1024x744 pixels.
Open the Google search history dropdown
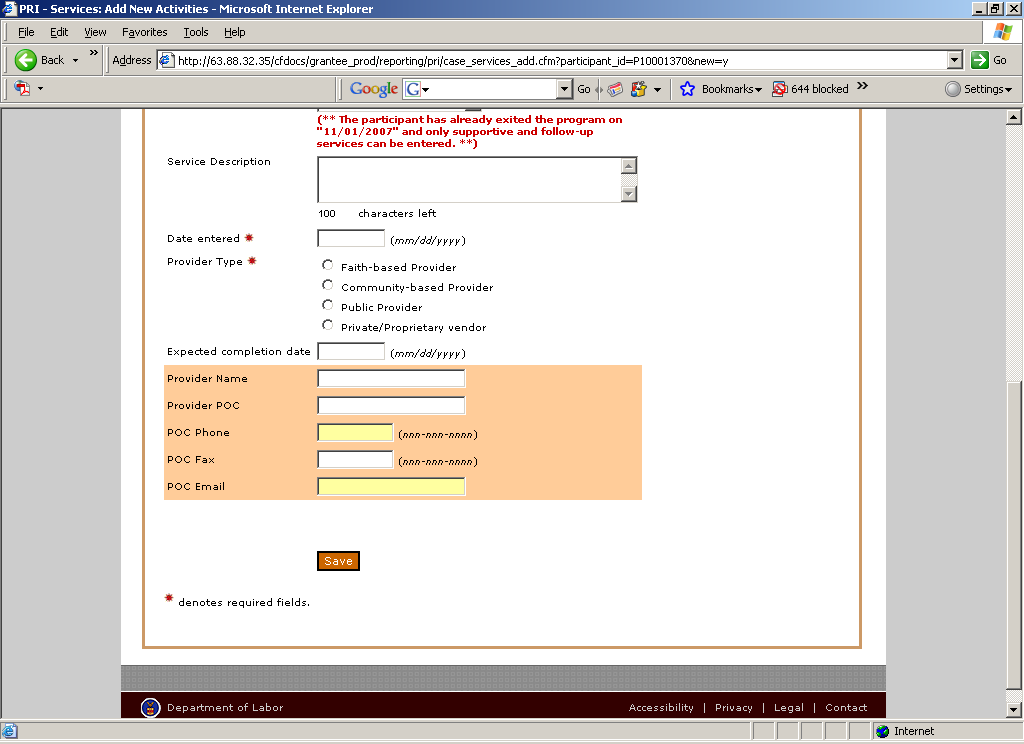564,89
